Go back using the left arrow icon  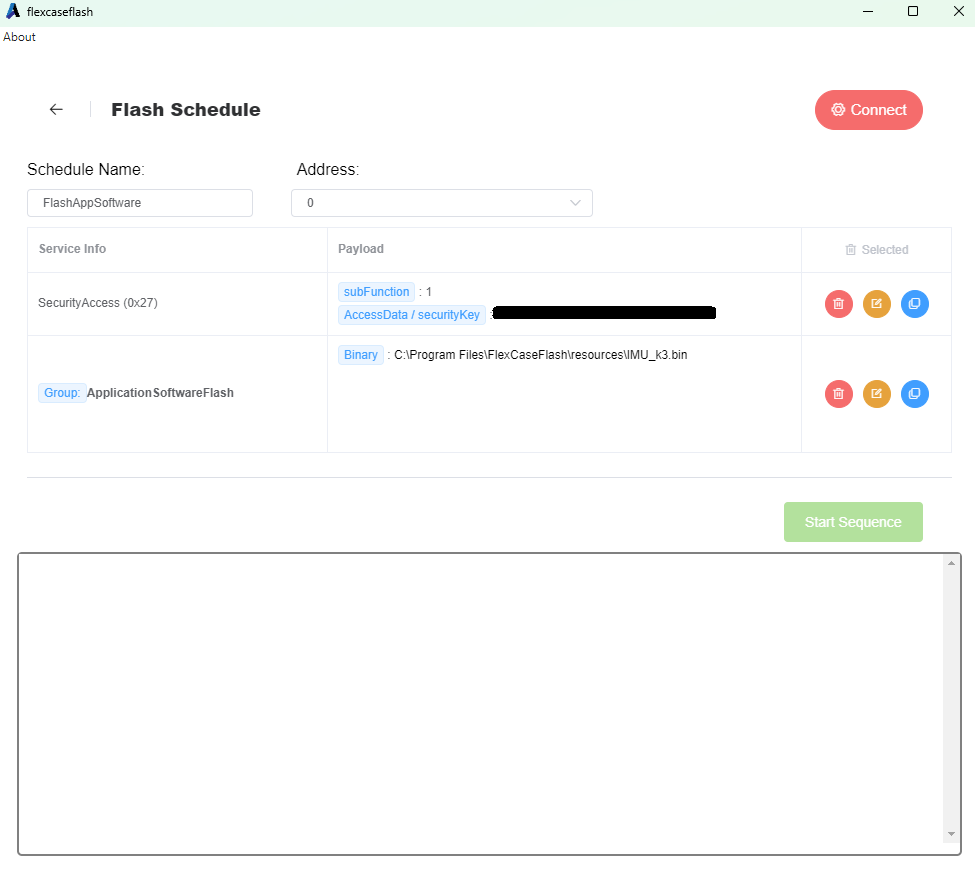(56, 110)
